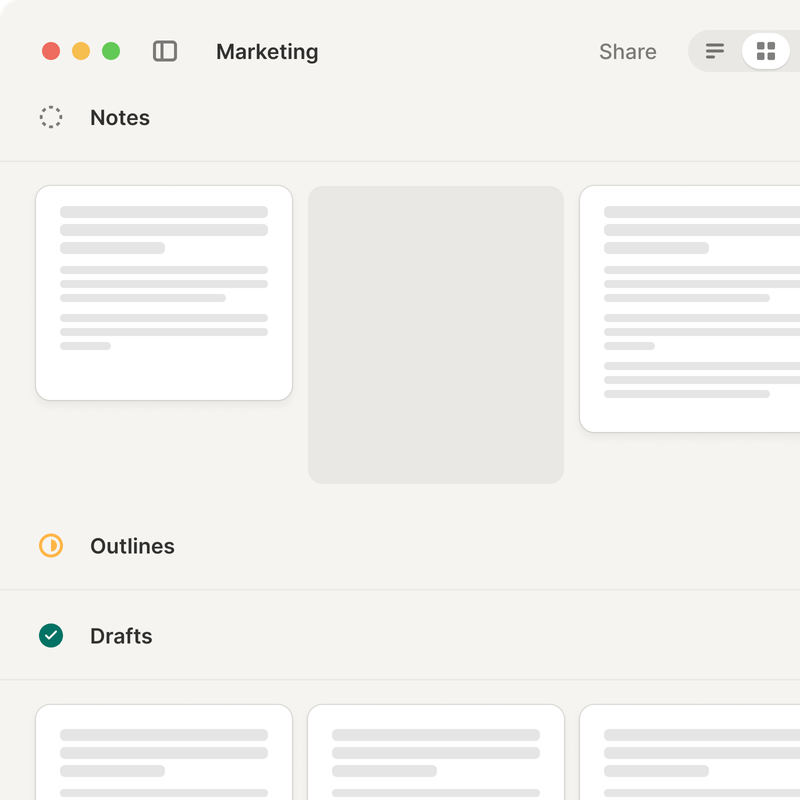This screenshot has width=800, height=800.
Task: Click the Share button
Action: (627, 51)
